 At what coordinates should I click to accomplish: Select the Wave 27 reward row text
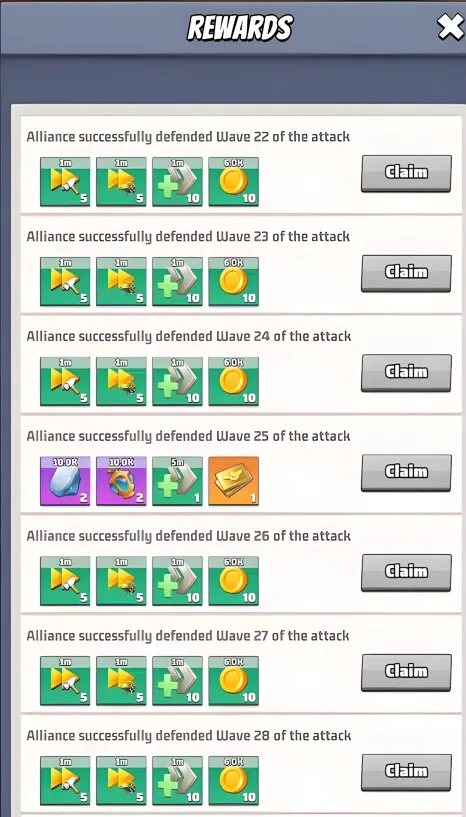(x=188, y=636)
